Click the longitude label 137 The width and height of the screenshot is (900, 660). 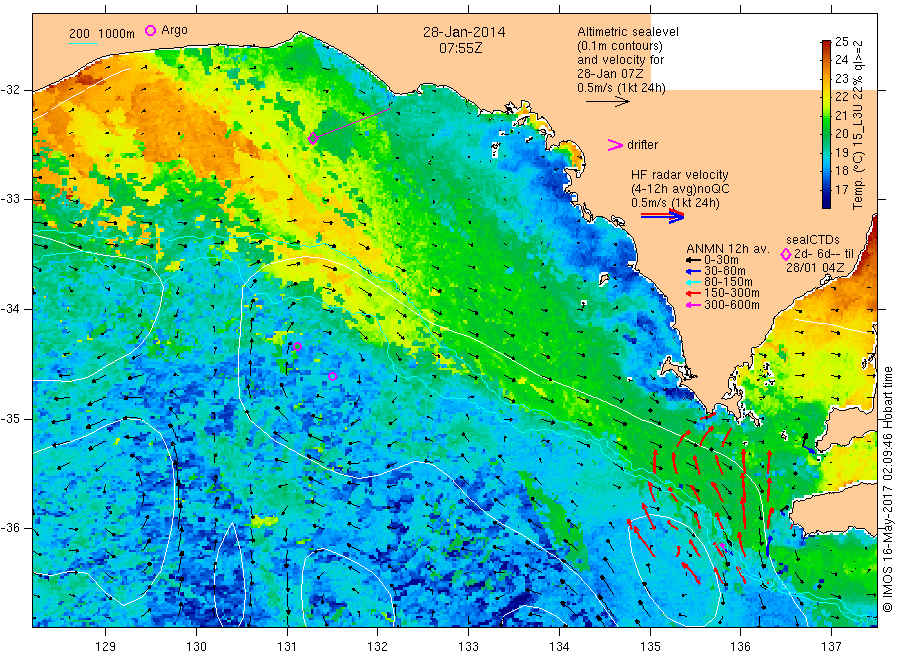point(831,647)
